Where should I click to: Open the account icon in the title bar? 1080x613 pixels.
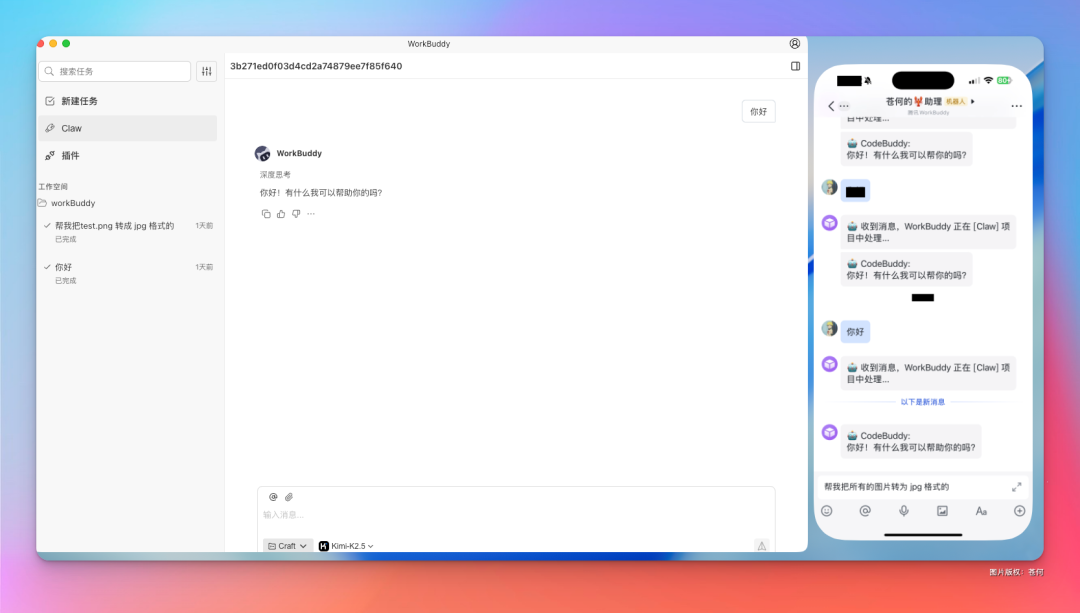(795, 43)
